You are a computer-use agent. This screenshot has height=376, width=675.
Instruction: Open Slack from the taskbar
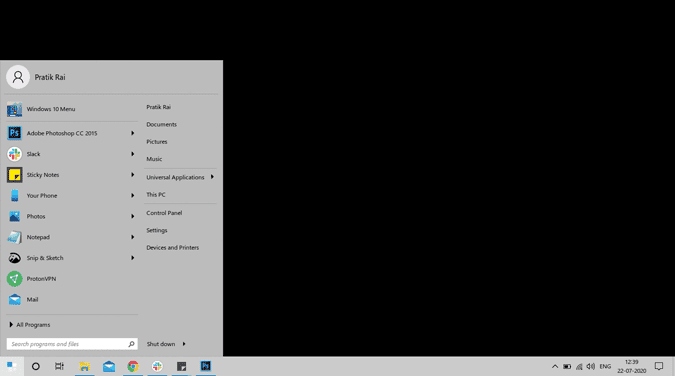(157, 367)
